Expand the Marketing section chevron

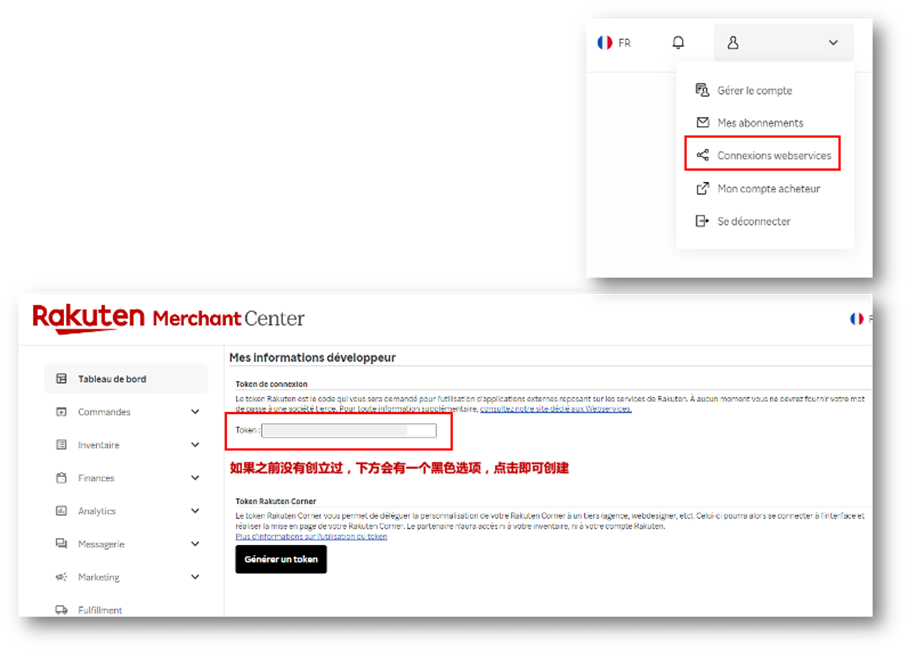pyautogui.click(x=195, y=577)
